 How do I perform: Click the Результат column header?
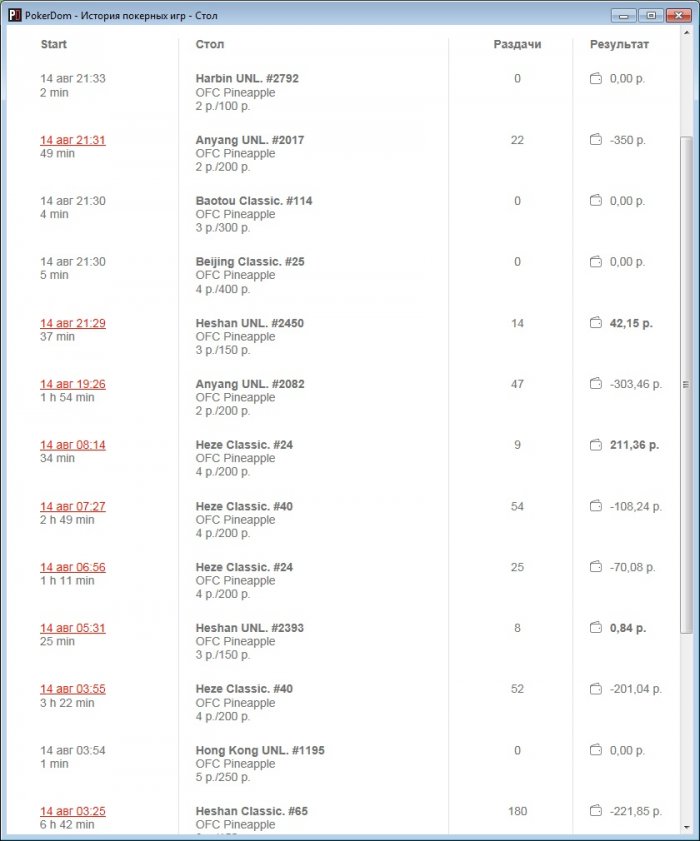pyautogui.click(x=619, y=44)
